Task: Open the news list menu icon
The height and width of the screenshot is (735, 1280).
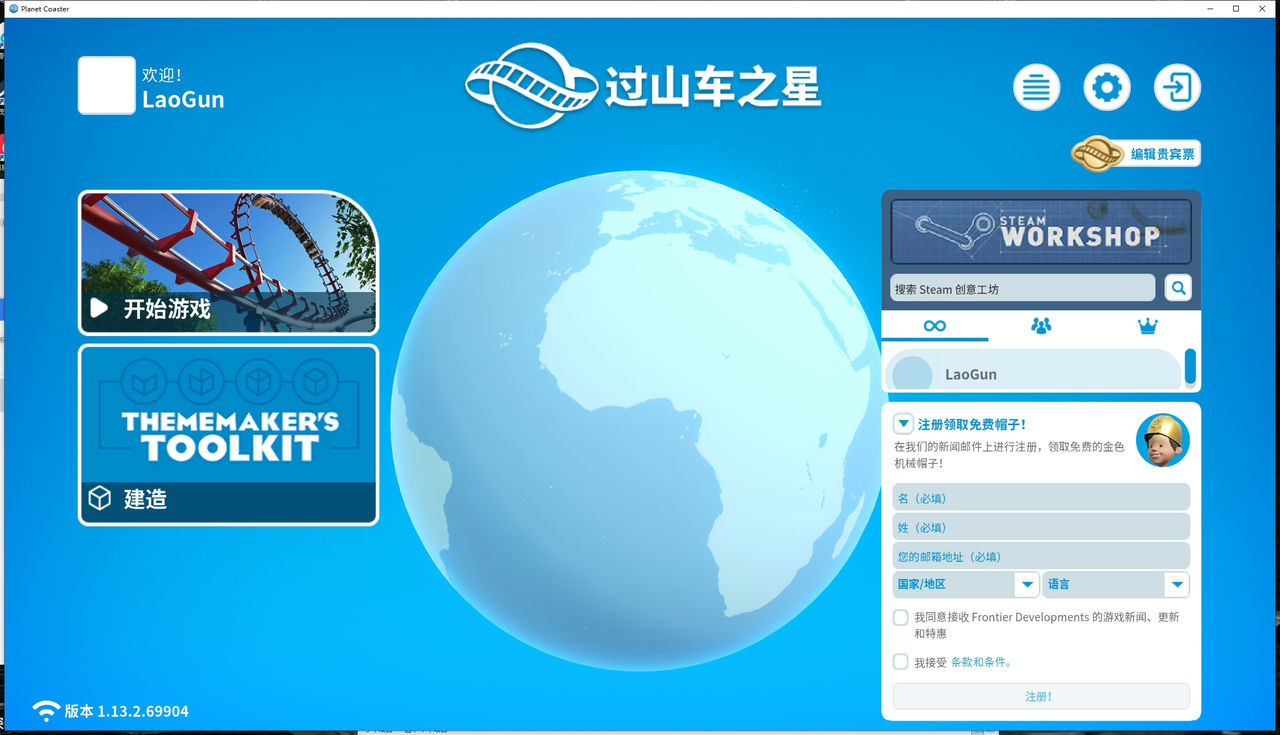Action: tap(1037, 88)
